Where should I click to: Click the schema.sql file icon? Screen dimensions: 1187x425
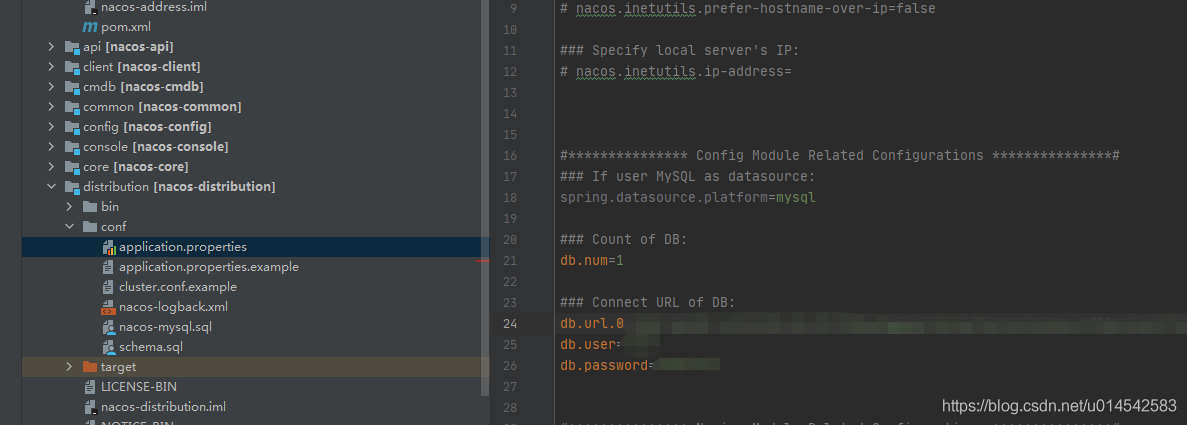(107, 348)
